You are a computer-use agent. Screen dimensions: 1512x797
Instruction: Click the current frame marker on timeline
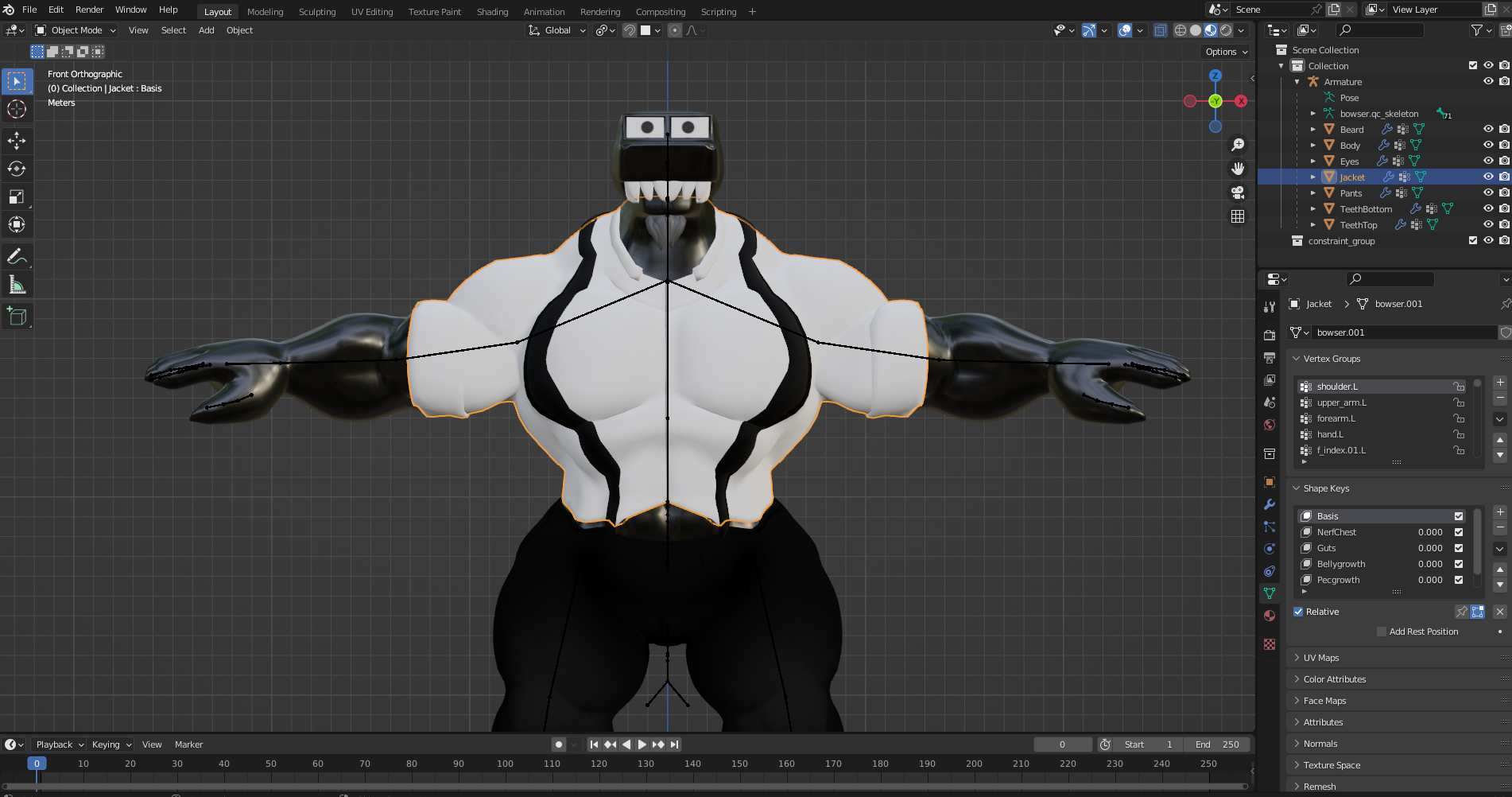click(37, 764)
